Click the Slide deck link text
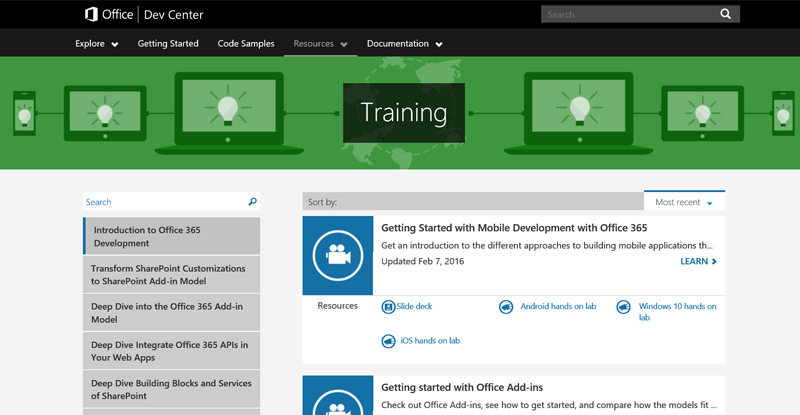 click(414, 306)
